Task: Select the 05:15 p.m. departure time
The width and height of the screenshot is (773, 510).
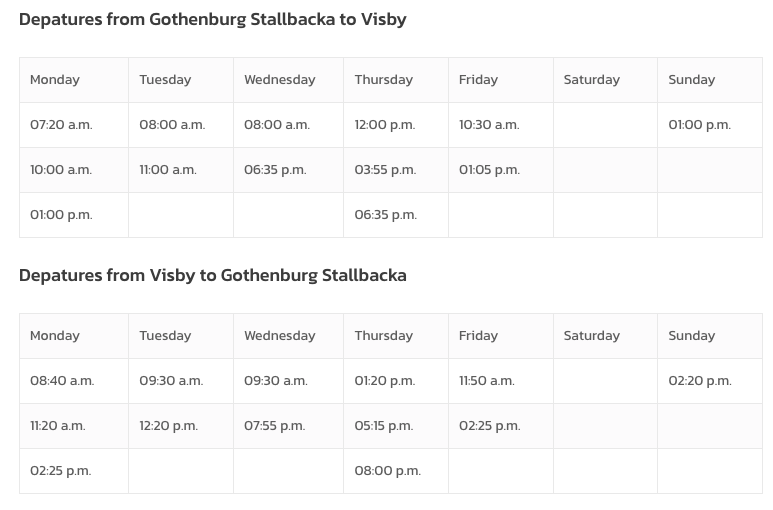Action: pyautogui.click(x=383, y=426)
